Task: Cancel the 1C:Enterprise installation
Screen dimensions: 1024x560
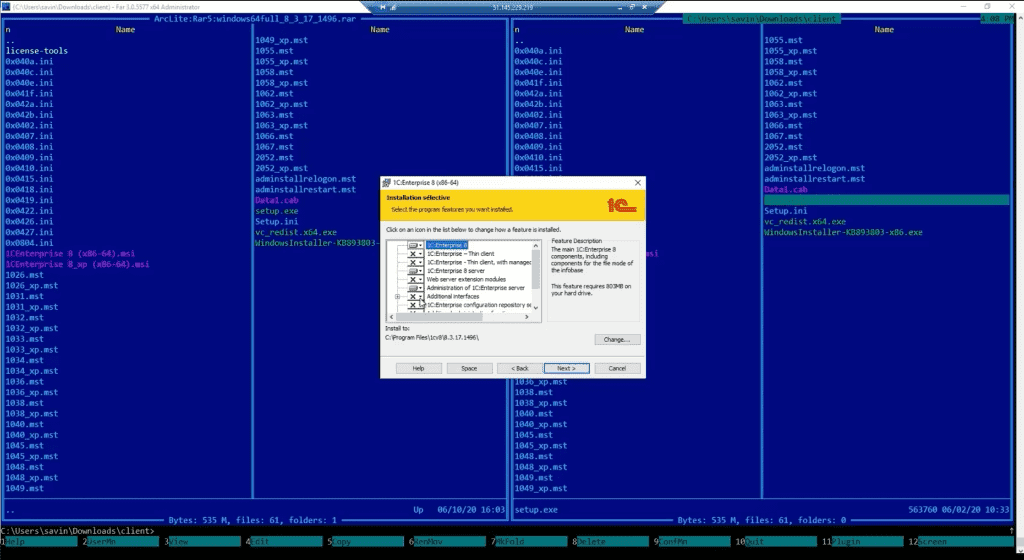Action: pyautogui.click(x=617, y=368)
